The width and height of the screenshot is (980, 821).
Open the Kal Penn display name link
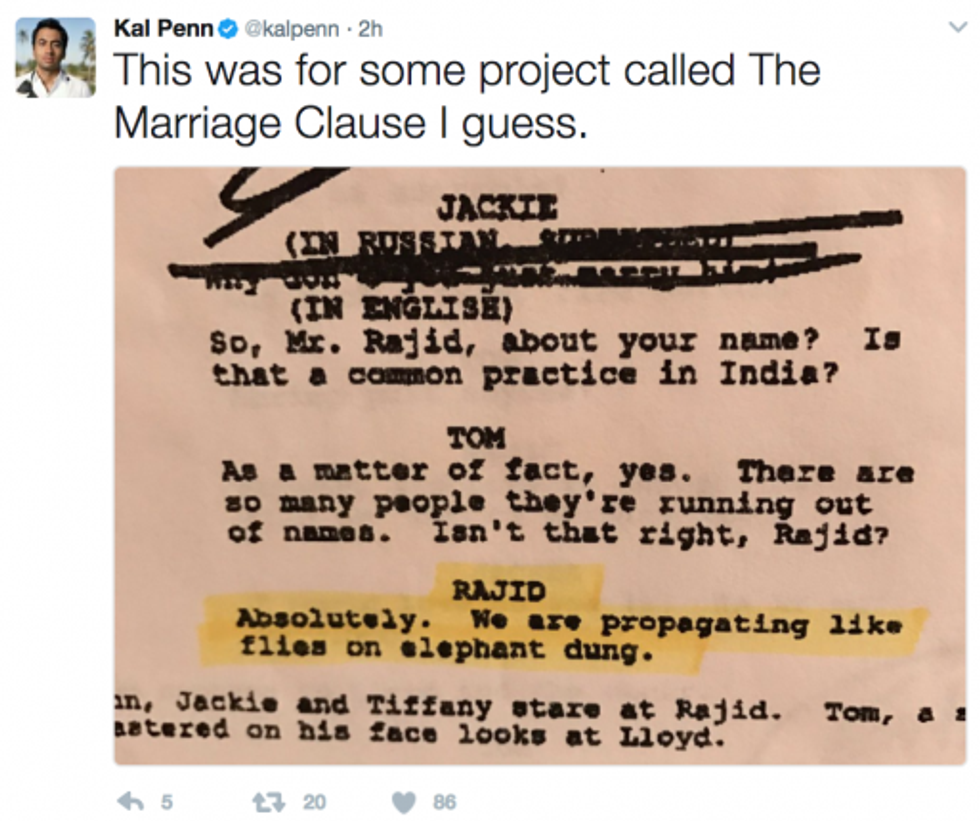164,29
